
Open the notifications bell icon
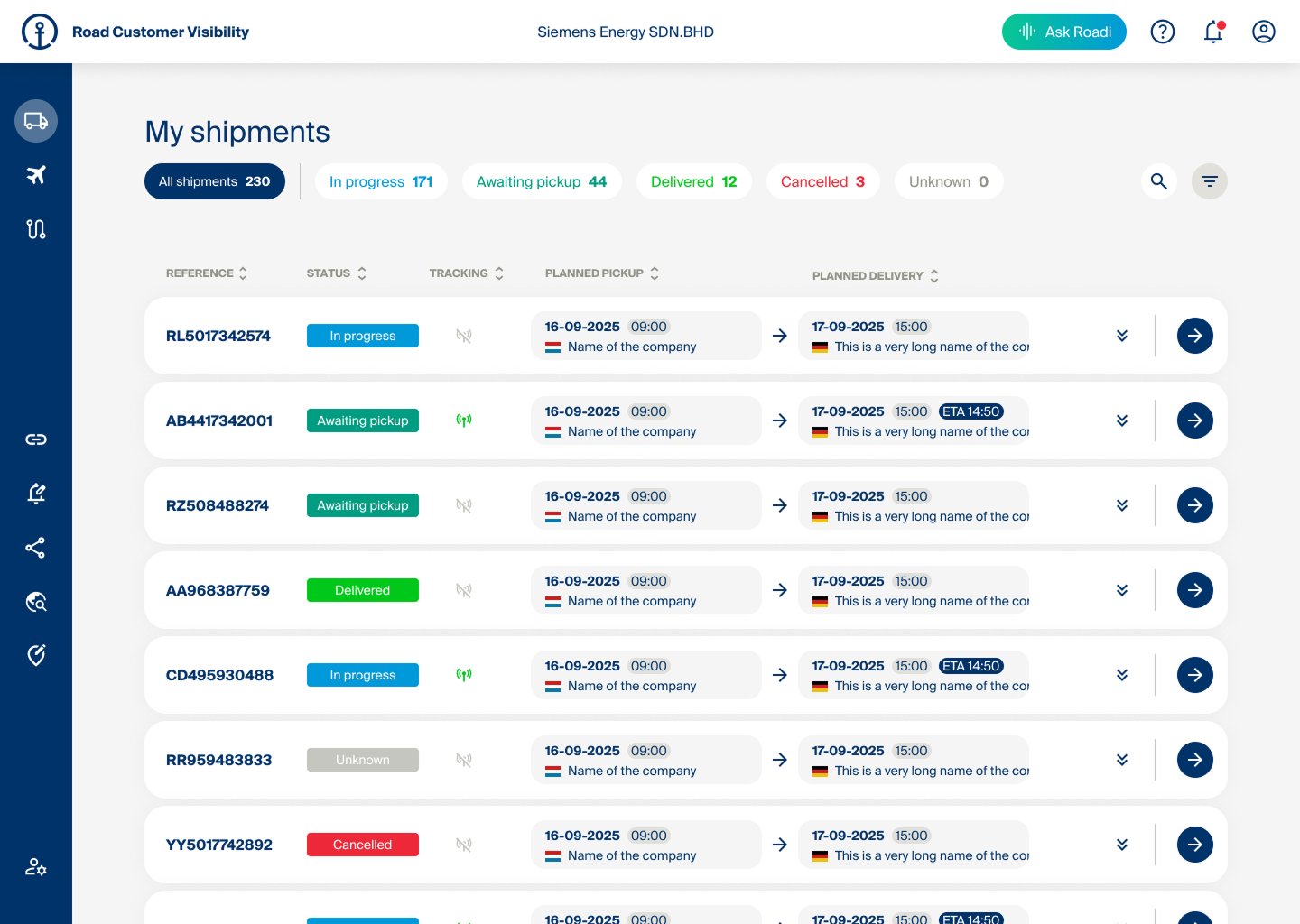pyautogui.click(x=1213, y=32)
